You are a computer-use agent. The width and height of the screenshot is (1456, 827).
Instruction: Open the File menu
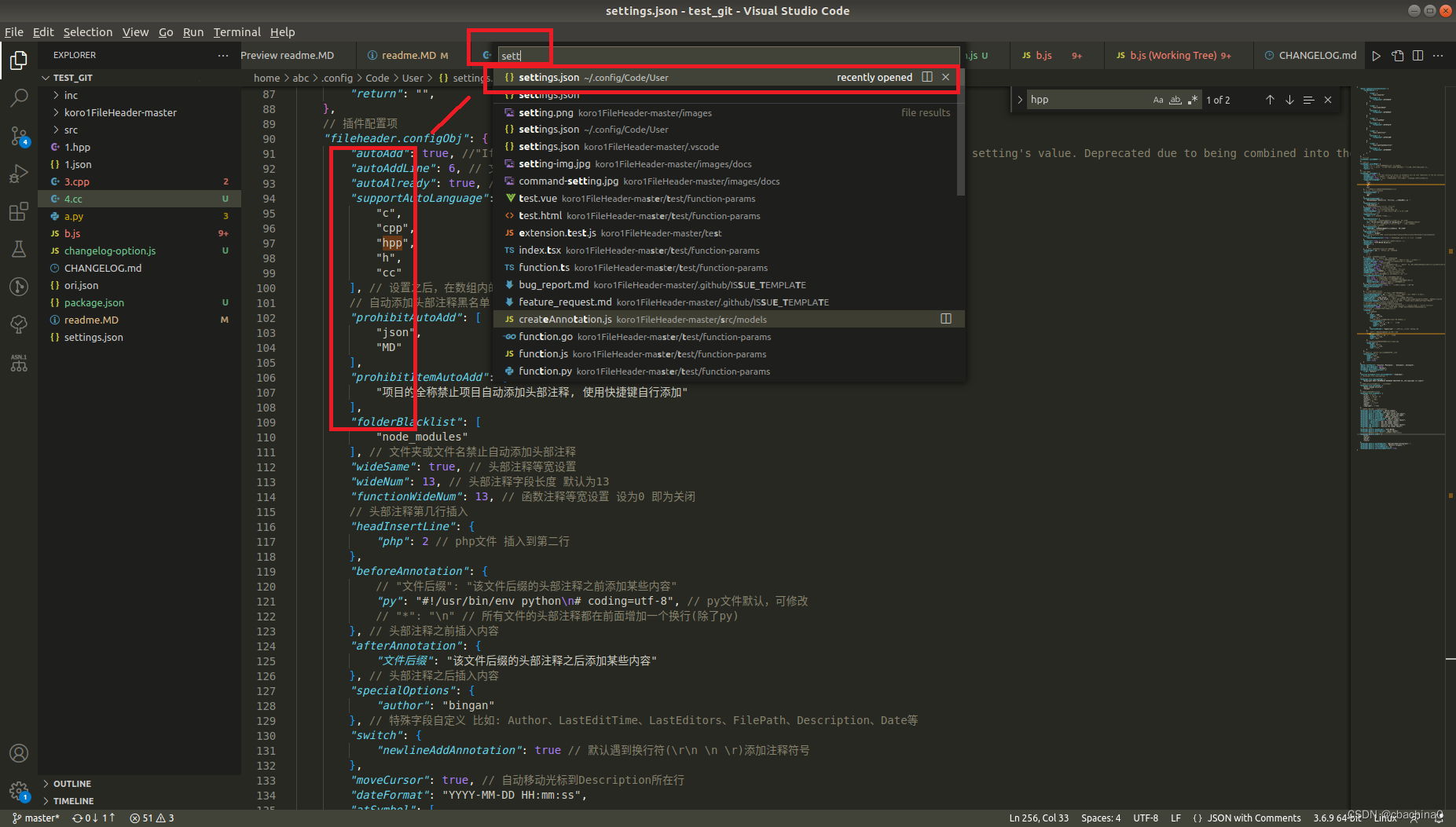[x=14, y=32]
